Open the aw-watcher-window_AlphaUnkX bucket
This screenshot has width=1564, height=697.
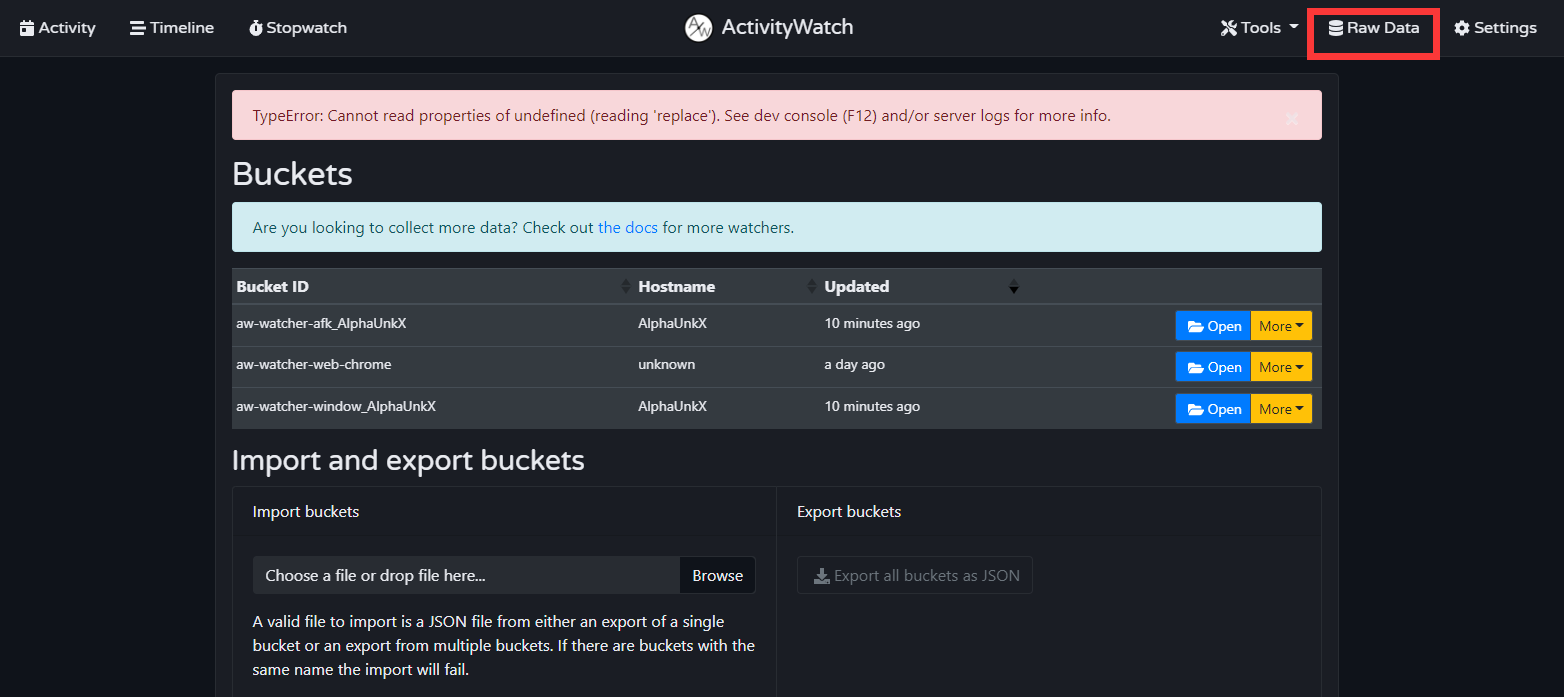(1213, 409)
